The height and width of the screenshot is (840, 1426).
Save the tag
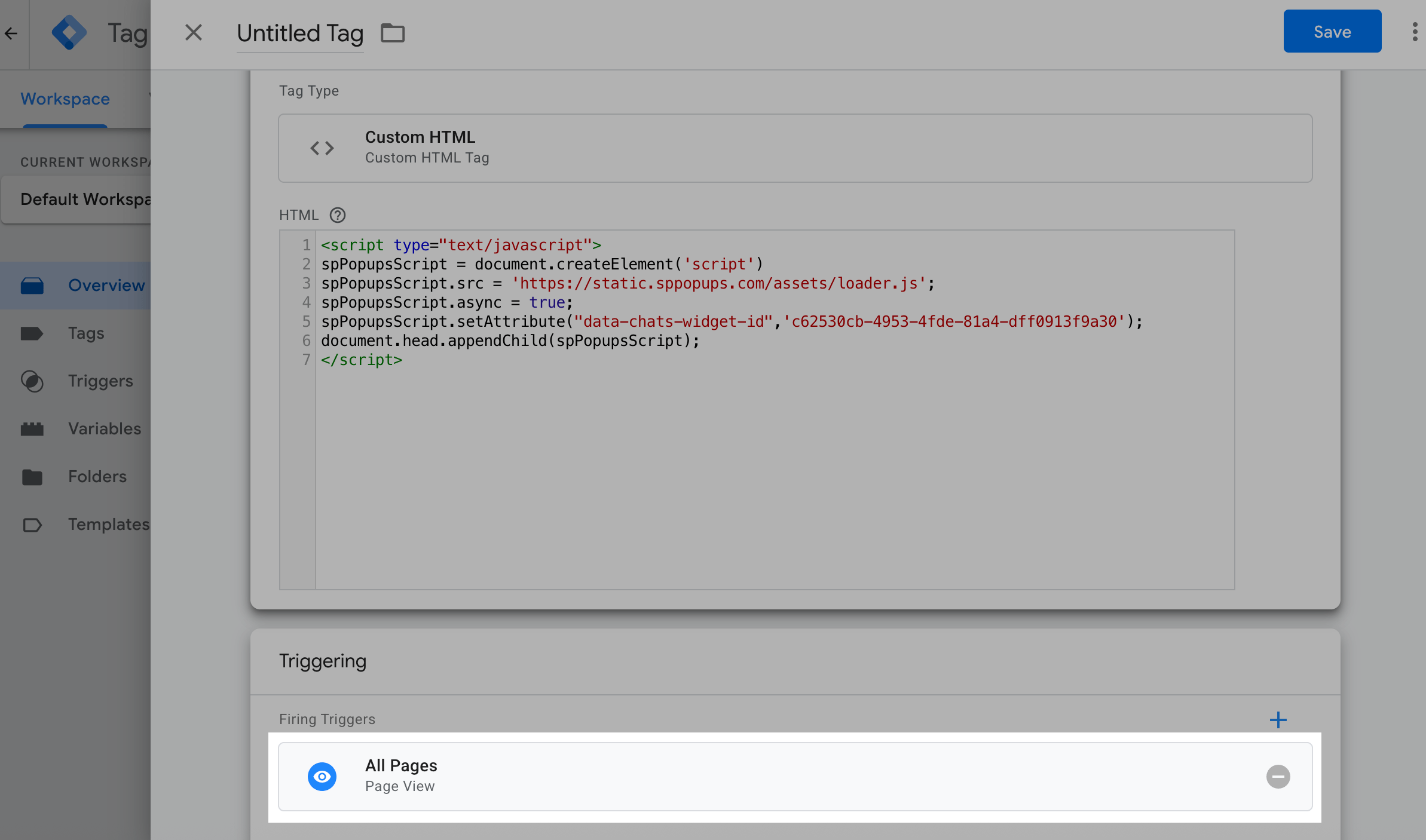pyautogui.click(x=1332, y=32)
